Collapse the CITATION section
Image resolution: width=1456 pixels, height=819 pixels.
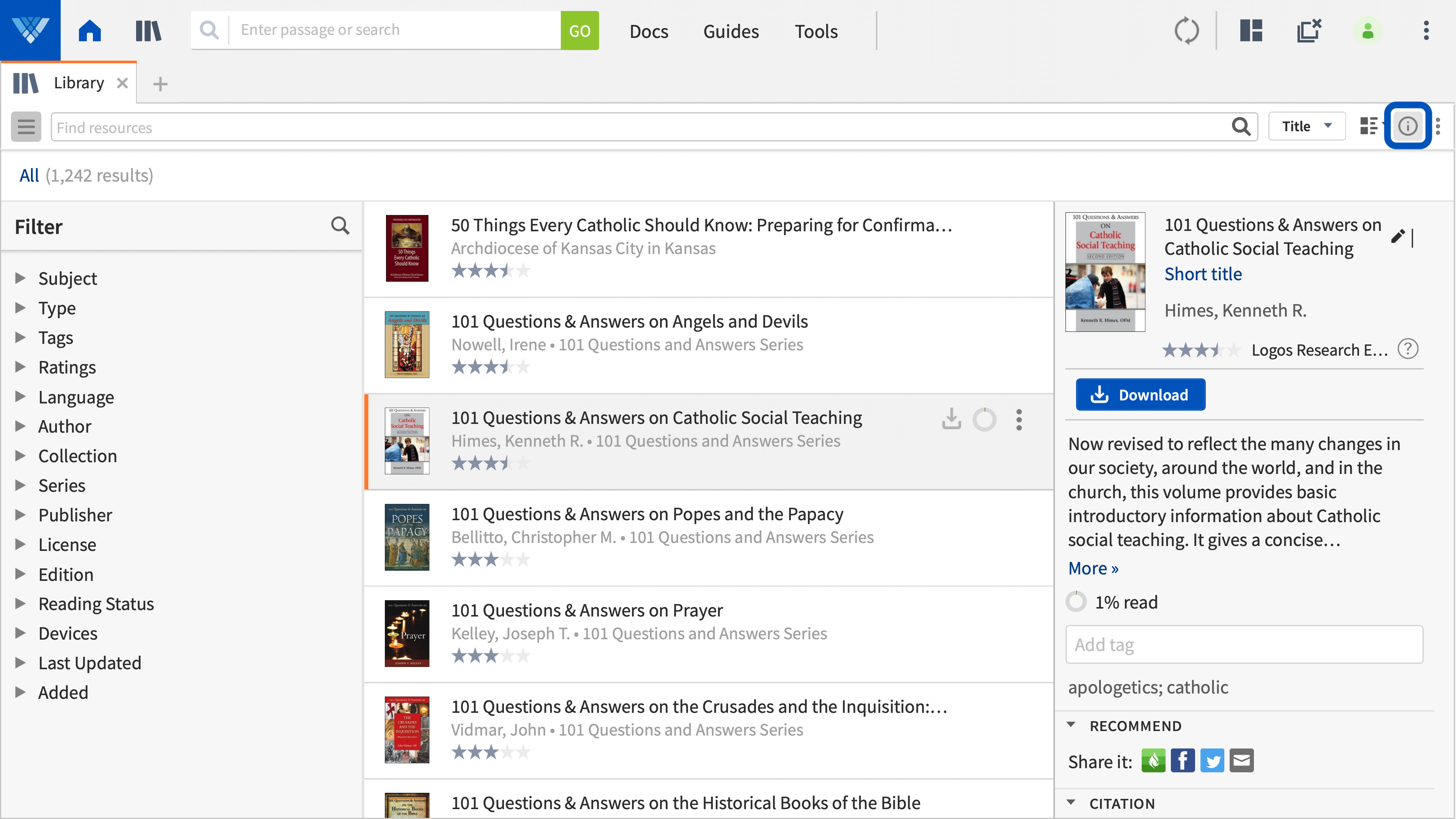point(1070,803)
